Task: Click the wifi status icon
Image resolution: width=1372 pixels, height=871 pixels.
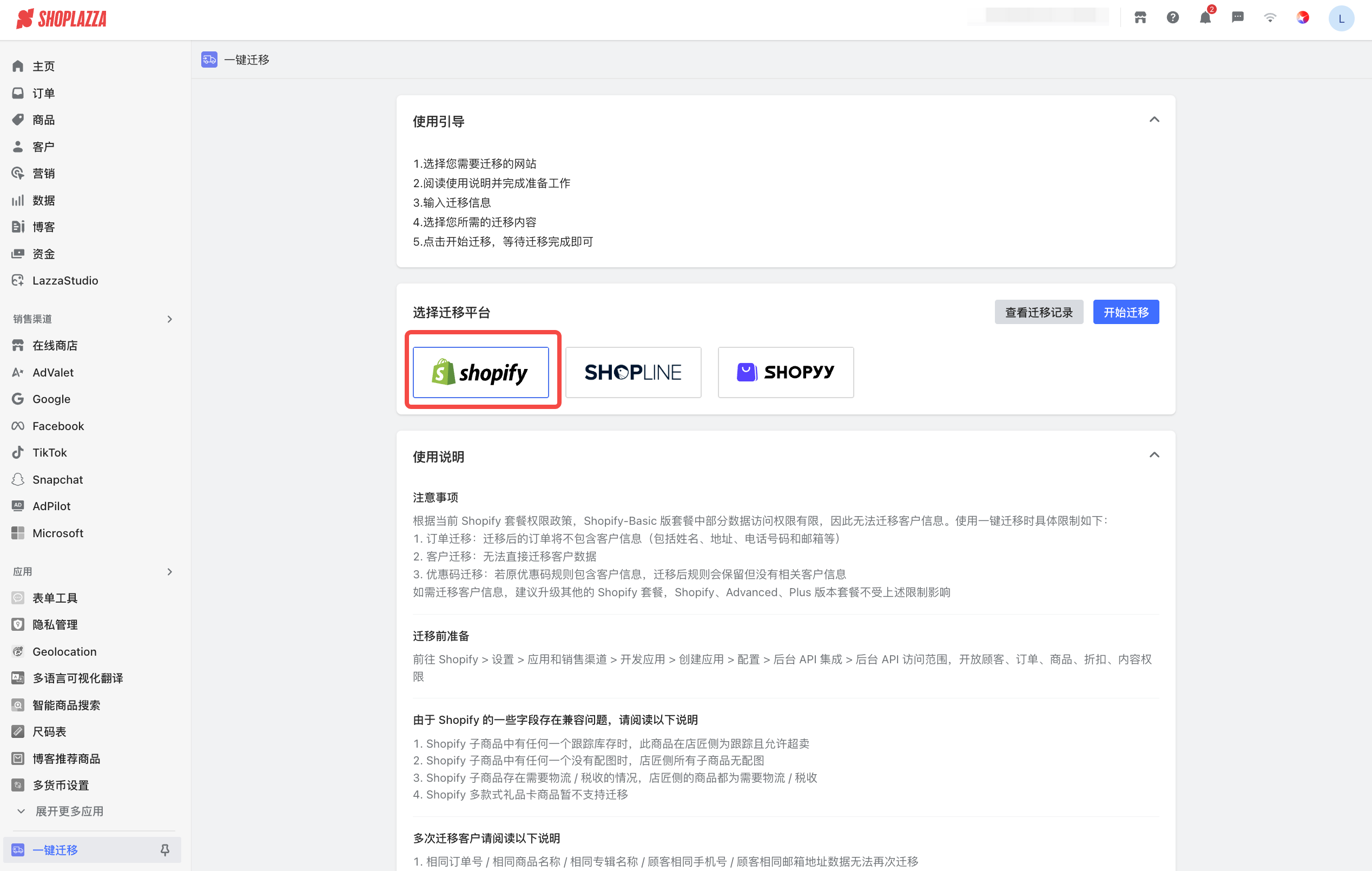Action: pyautogui.click(x=1270, y=18)
